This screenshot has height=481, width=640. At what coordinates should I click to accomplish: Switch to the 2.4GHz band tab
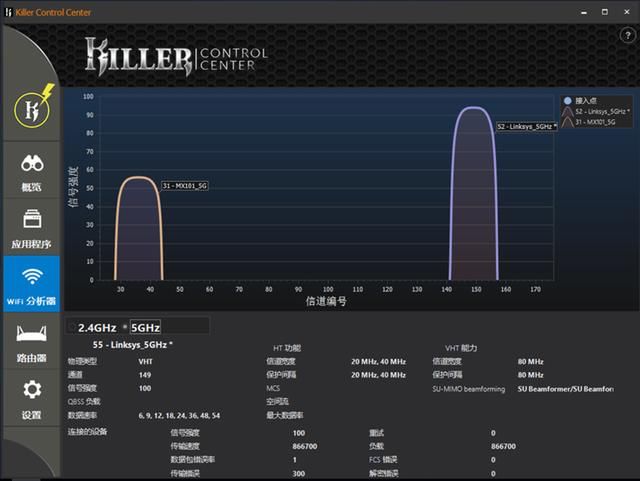[x=97, y=327]
